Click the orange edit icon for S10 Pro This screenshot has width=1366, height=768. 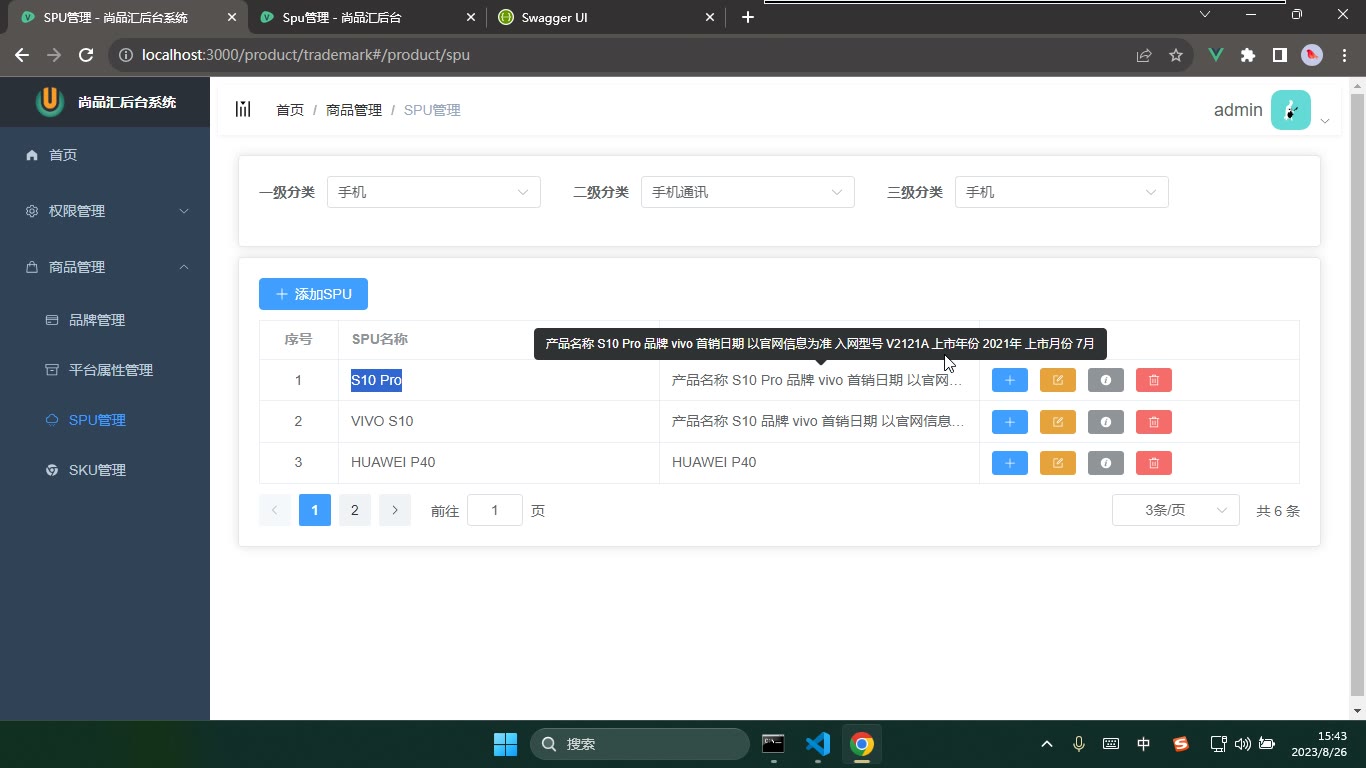(1057, 380)
